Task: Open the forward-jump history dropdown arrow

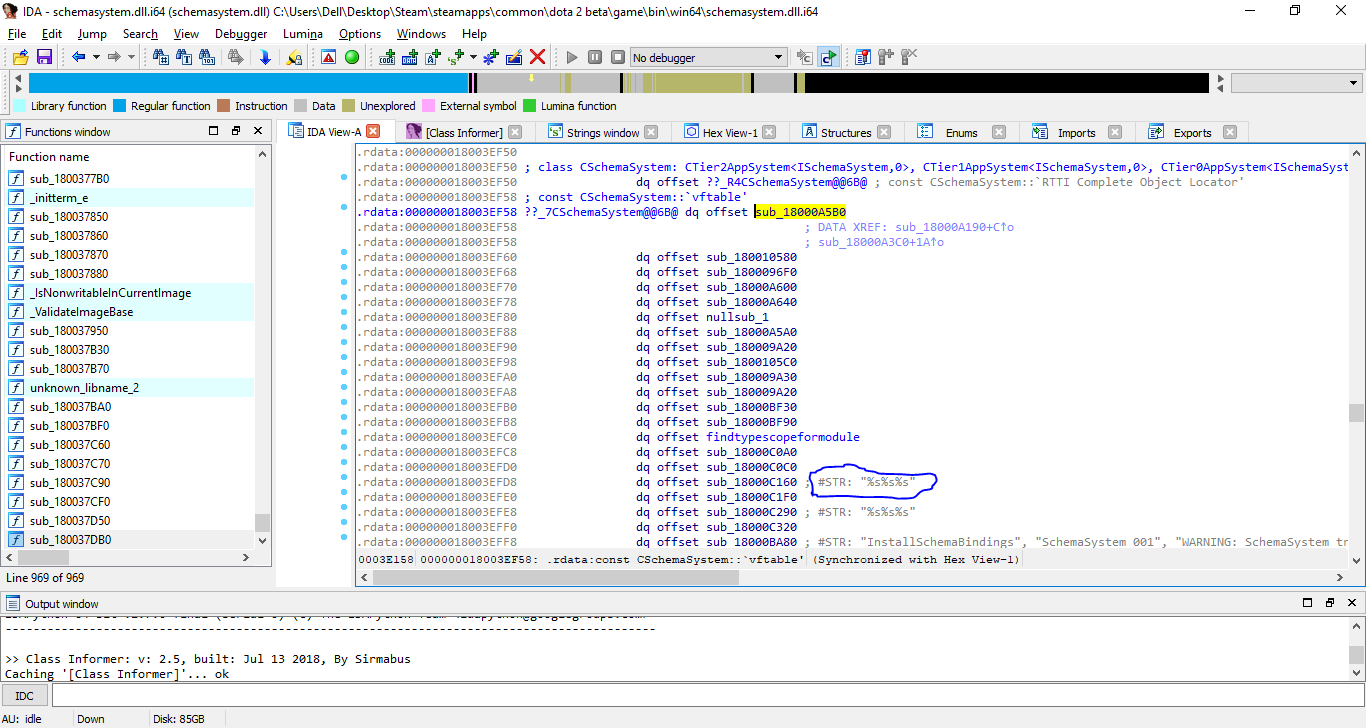Action: [x=131, y=57]
